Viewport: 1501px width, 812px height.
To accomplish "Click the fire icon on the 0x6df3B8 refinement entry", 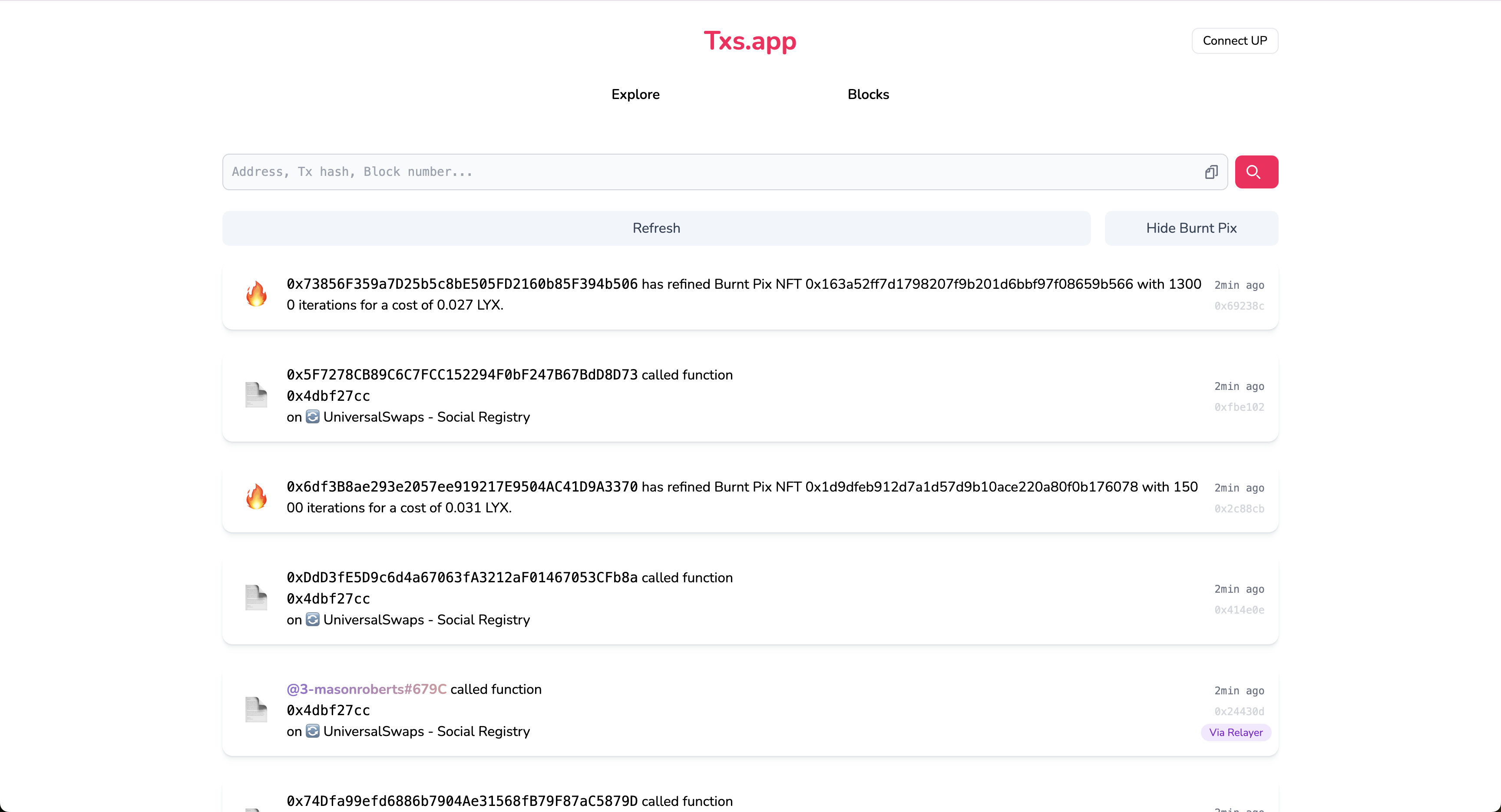I will [x=256, y=497].
